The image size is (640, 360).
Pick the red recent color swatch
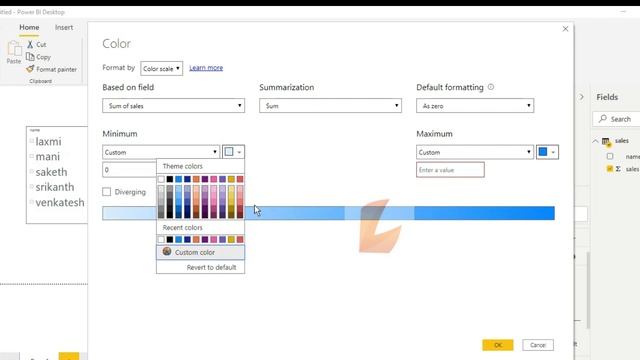[240, 239]
